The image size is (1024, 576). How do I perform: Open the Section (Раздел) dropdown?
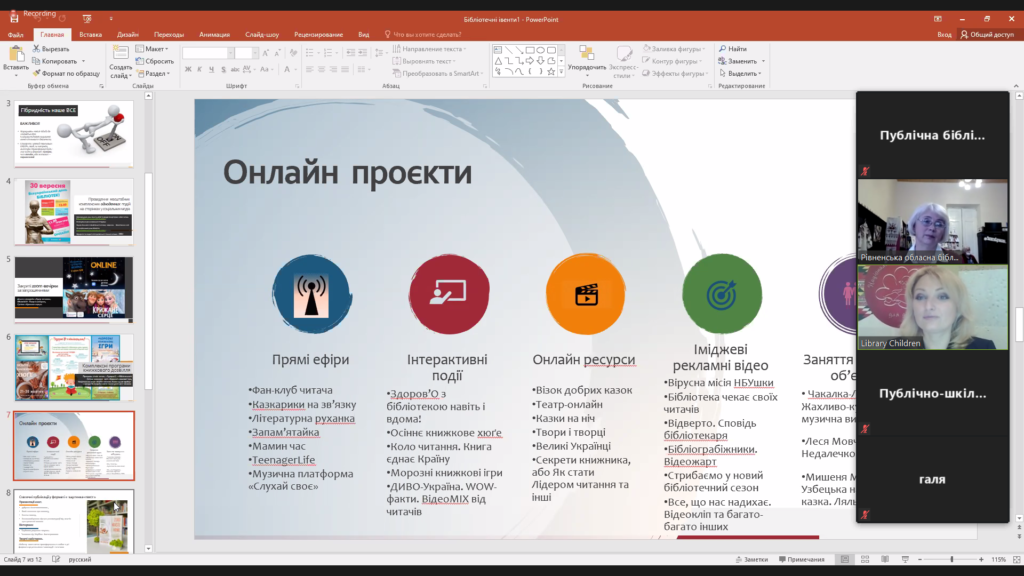tap(155, 73)
